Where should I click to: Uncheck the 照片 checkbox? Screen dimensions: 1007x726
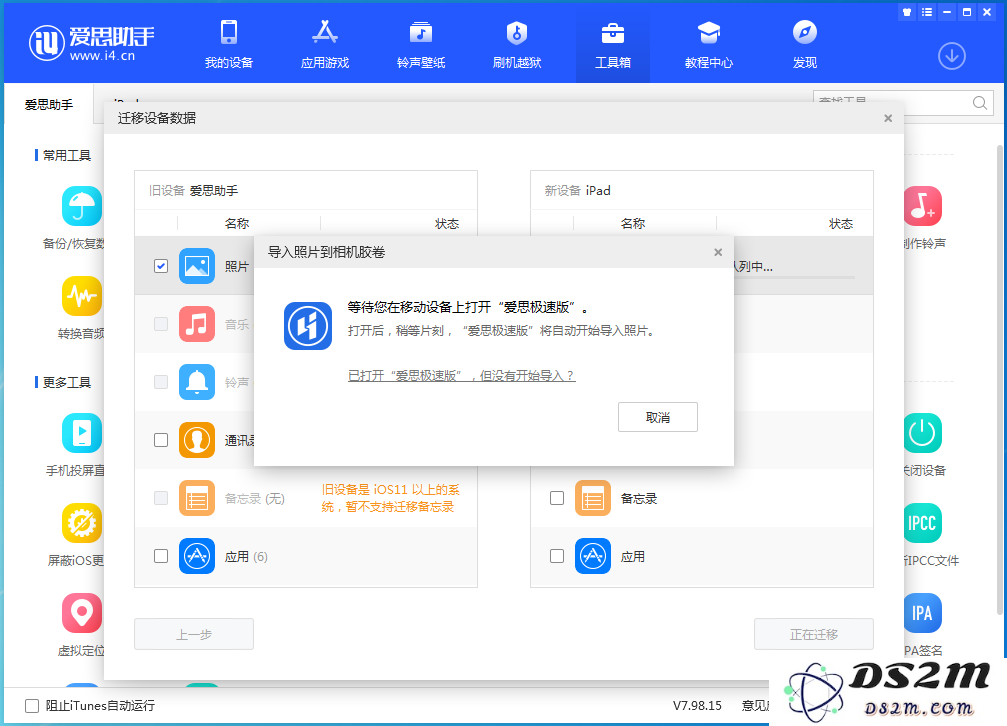[161, 266]
